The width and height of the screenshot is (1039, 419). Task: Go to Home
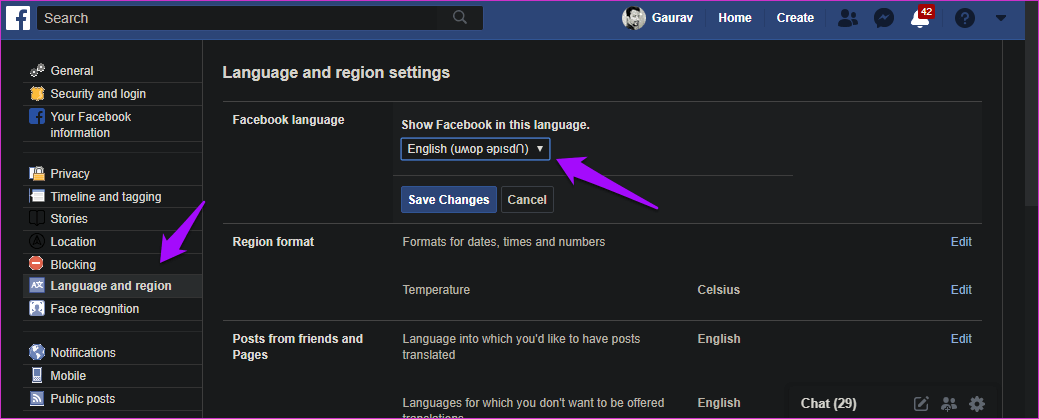tap(735, 18)
